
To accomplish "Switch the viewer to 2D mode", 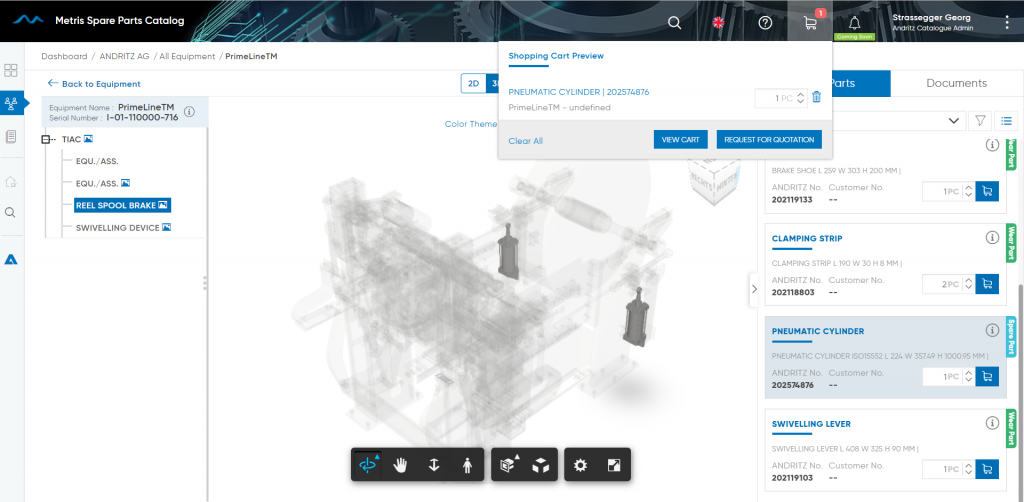I will pos(473,84).
